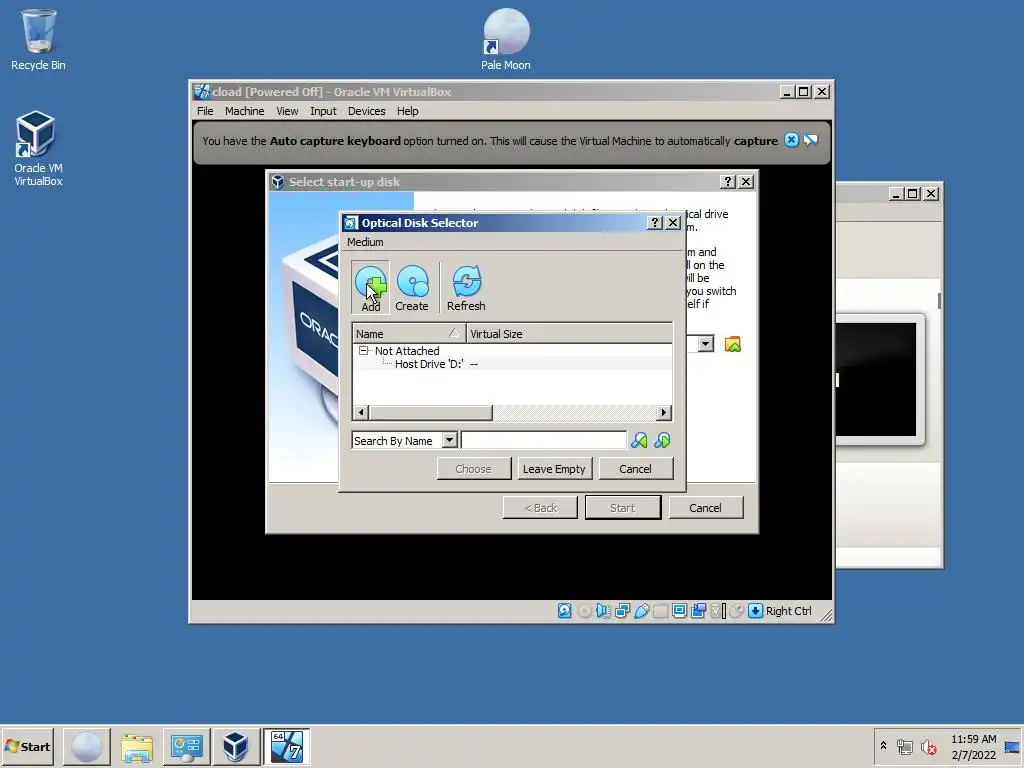Click the scroll right arrow in media list
Screen dimensions: 1024x768
click(x=664, y=413)
